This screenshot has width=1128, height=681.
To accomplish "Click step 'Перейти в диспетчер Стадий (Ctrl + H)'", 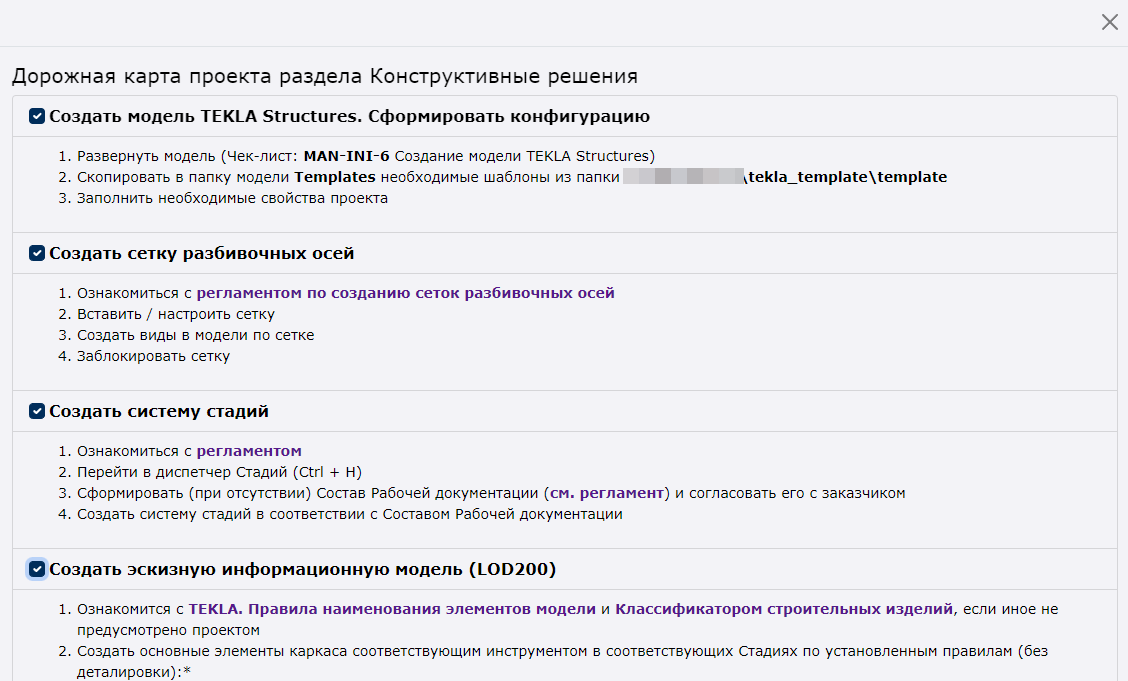I will point(219,472).
